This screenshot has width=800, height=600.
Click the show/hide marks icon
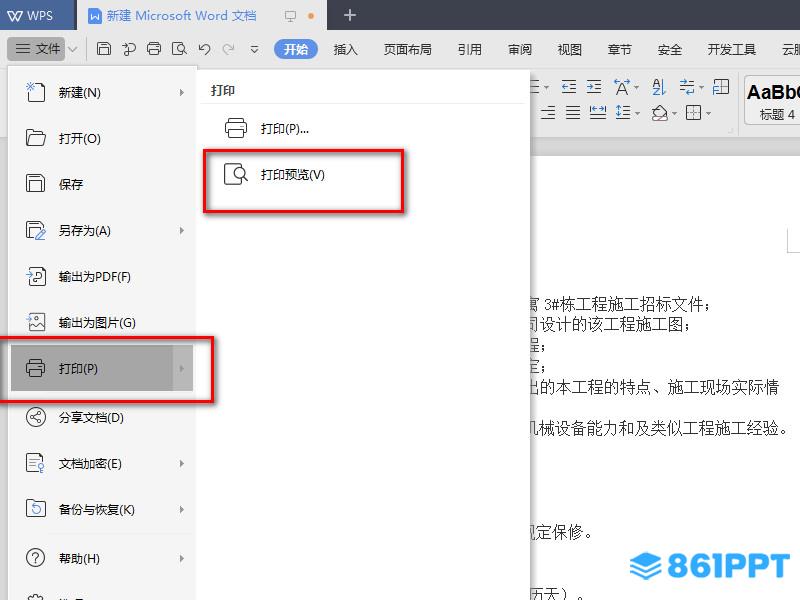coord(687,87)
